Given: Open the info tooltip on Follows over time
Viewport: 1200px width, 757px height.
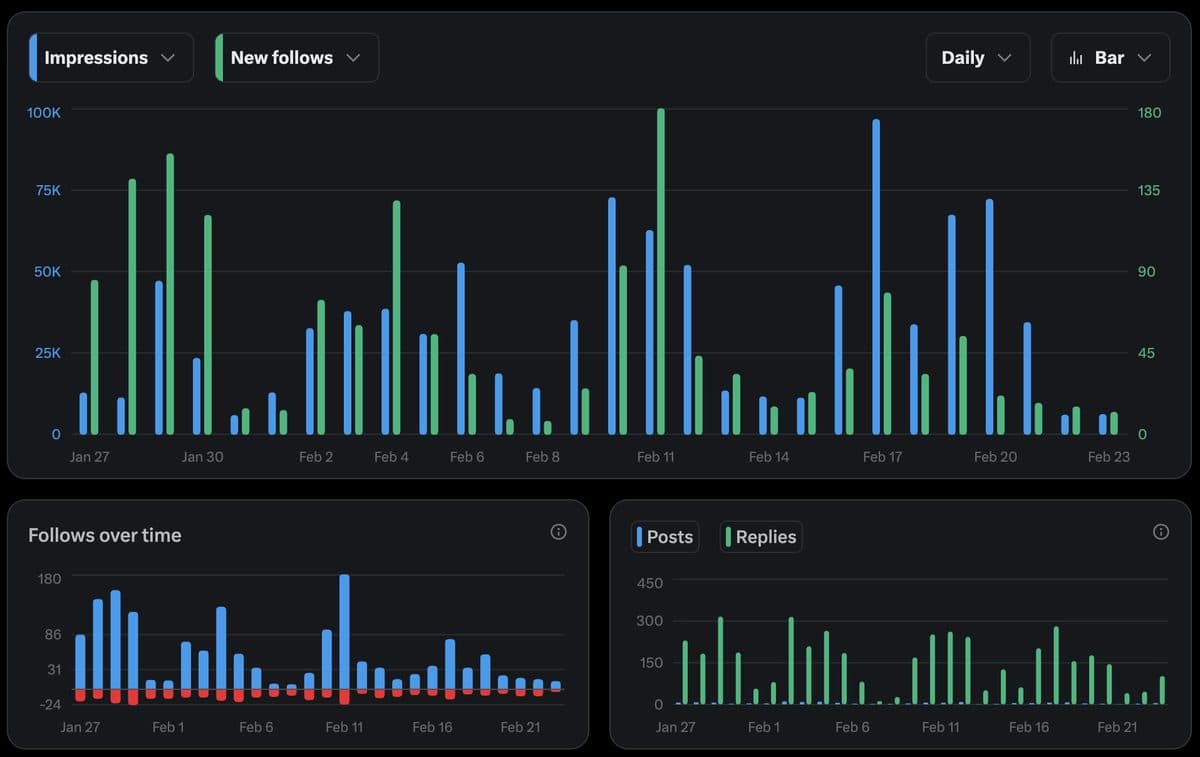Looking at the screenshot, I should [x=558, y=531].
